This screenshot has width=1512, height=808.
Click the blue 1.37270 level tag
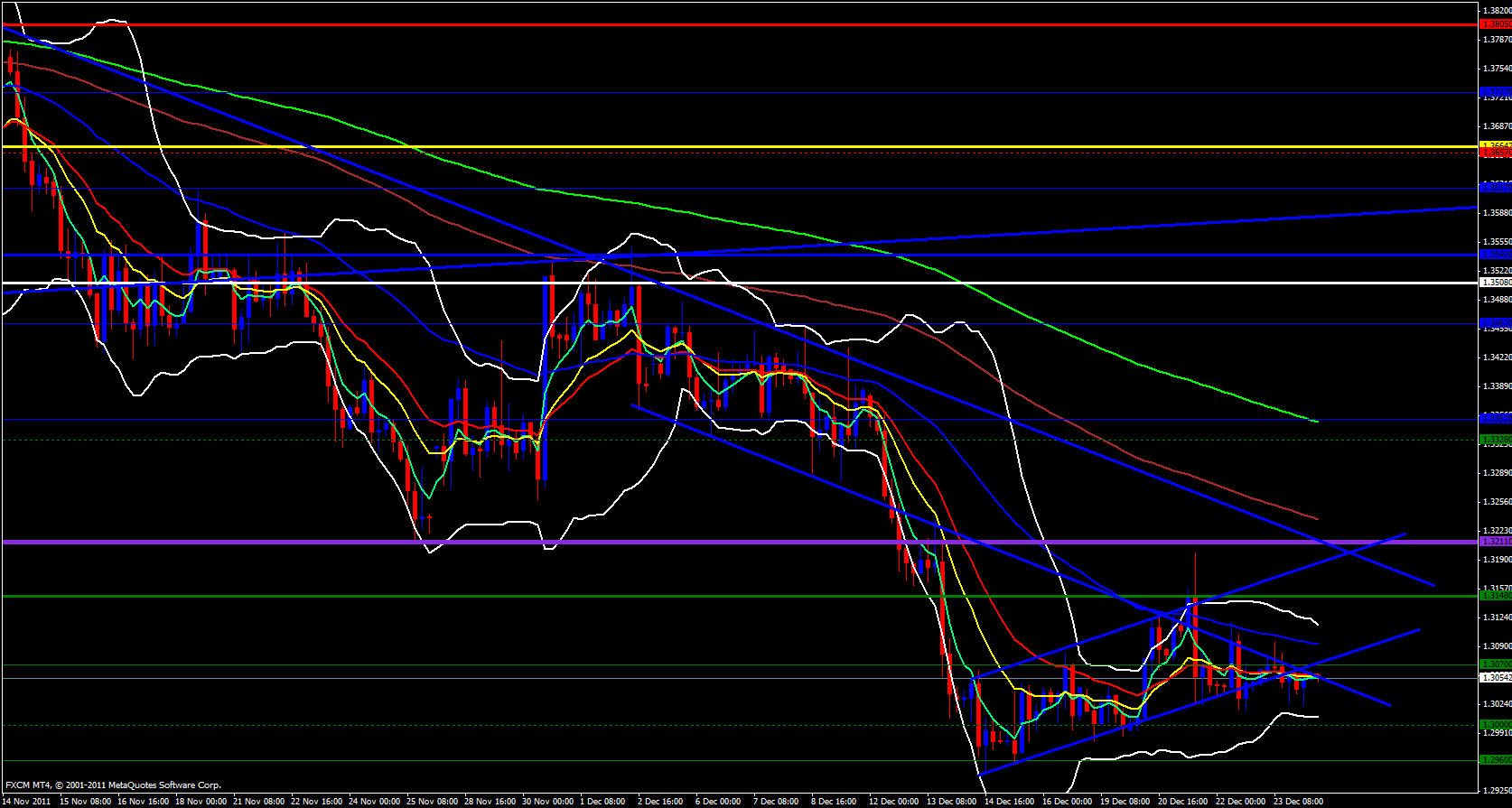[x=1495, y=92]
